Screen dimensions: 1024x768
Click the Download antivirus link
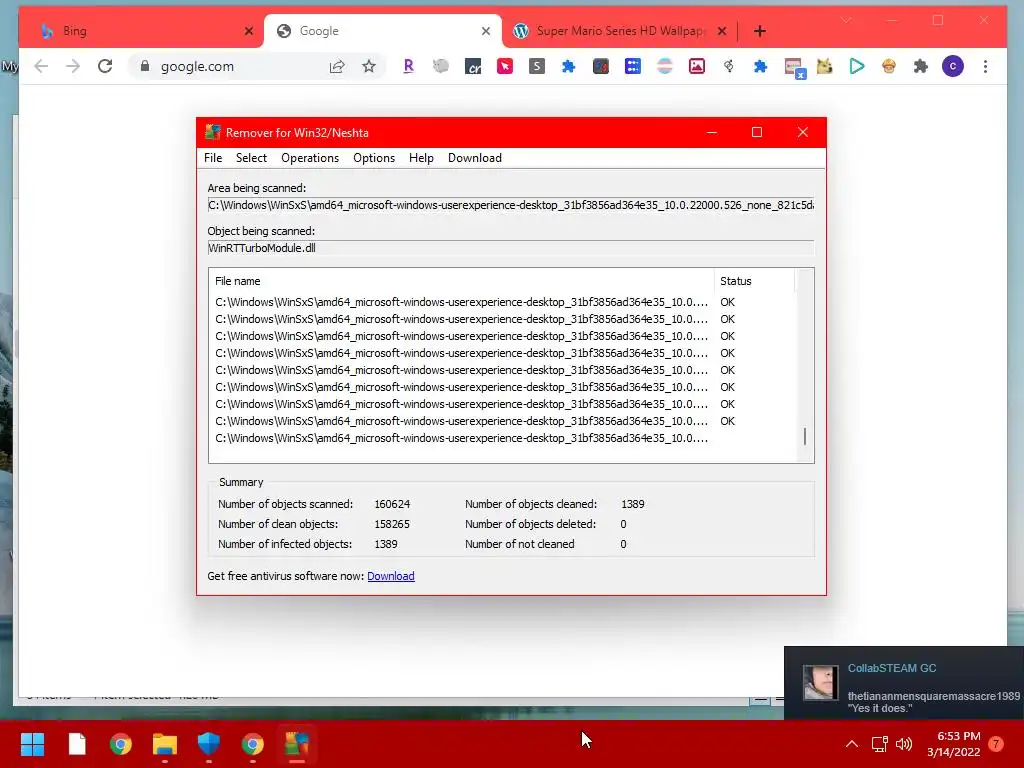tap(391, 576)
